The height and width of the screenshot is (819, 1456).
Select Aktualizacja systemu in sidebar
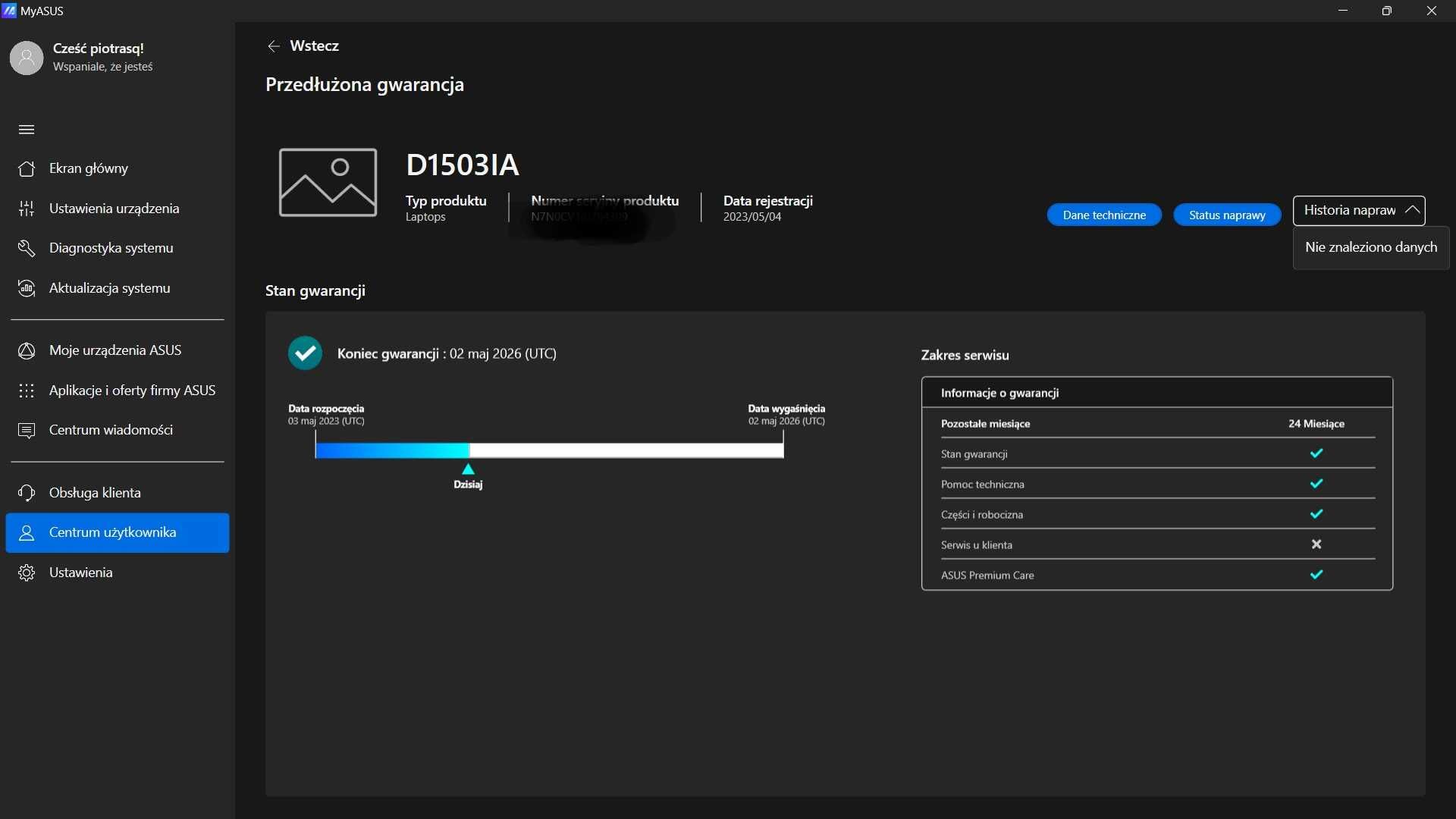pyautogui.click(x=118, y=288)
